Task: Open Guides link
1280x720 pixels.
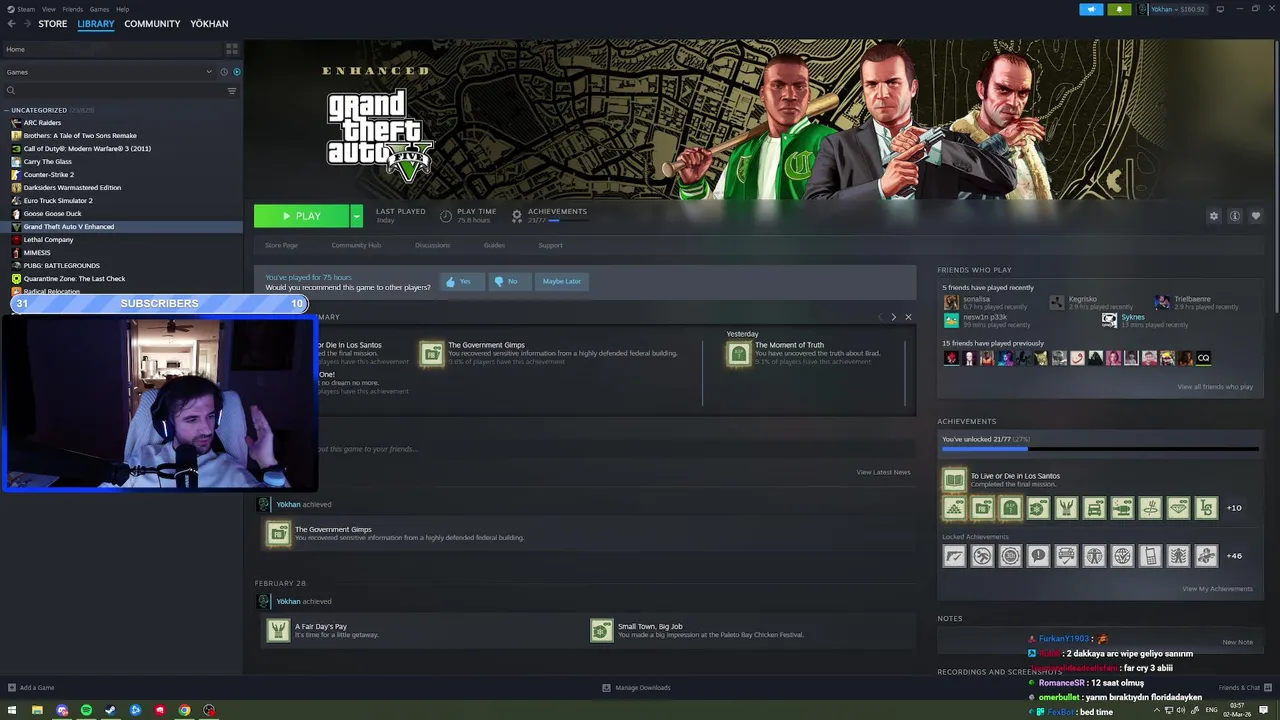Action: [494, 245]
